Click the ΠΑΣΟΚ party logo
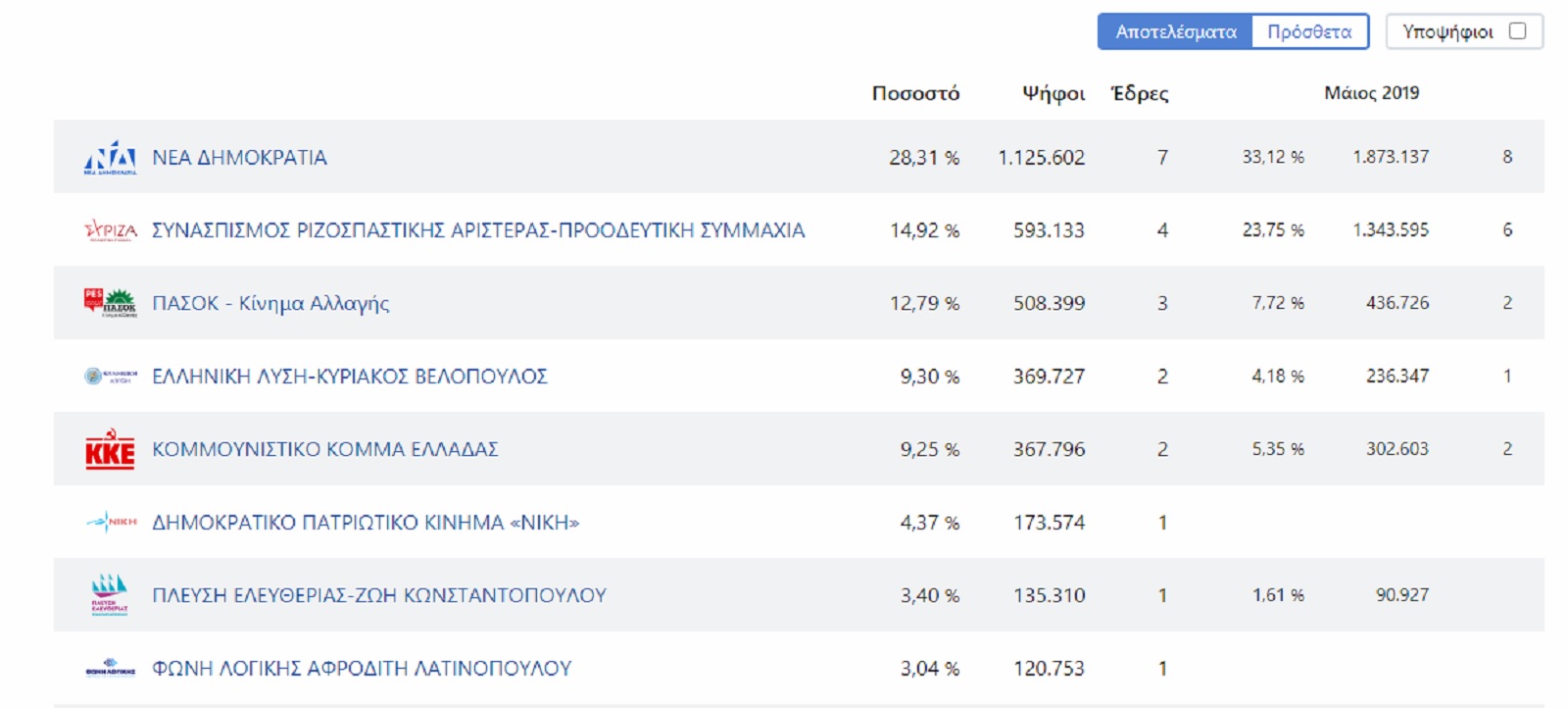The image size is (1568, 708). point(111,303)
